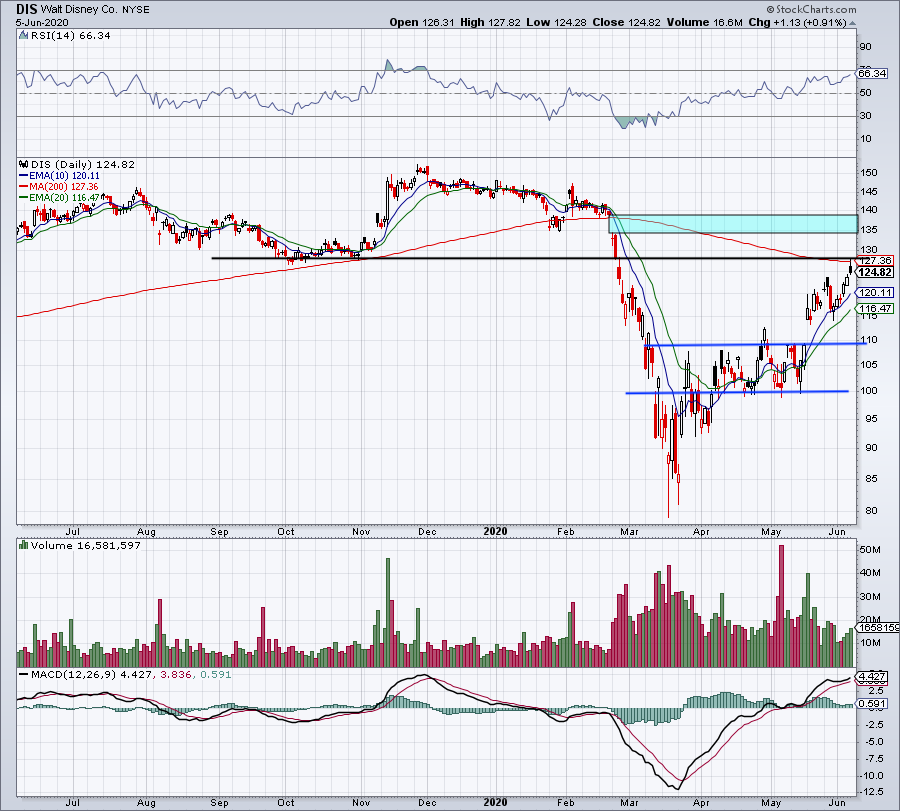Click the RSI(14) legend icon
Screen dimensions: 900x811
click(23, 36)
